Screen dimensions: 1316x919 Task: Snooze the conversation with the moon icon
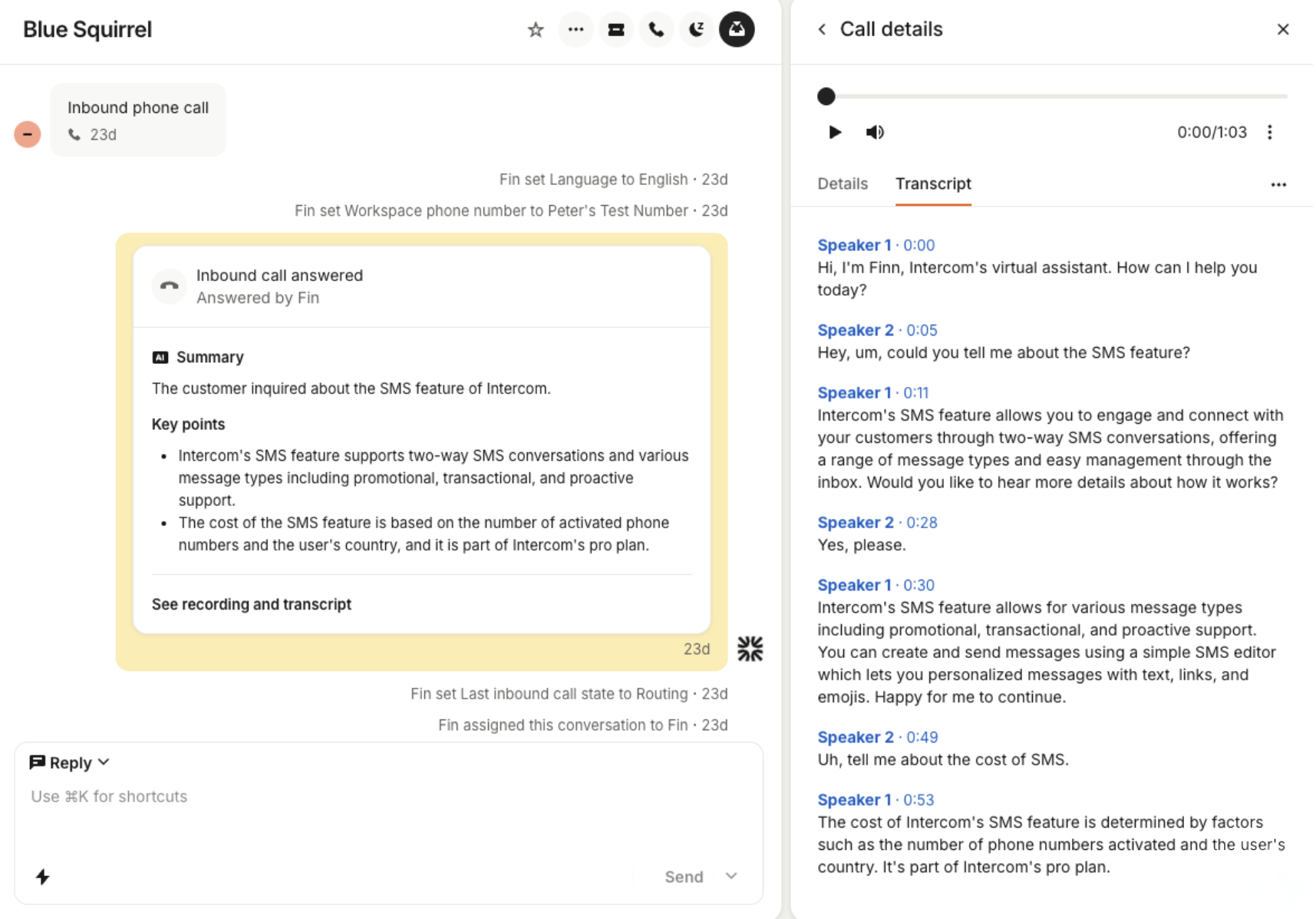(696, 30)
